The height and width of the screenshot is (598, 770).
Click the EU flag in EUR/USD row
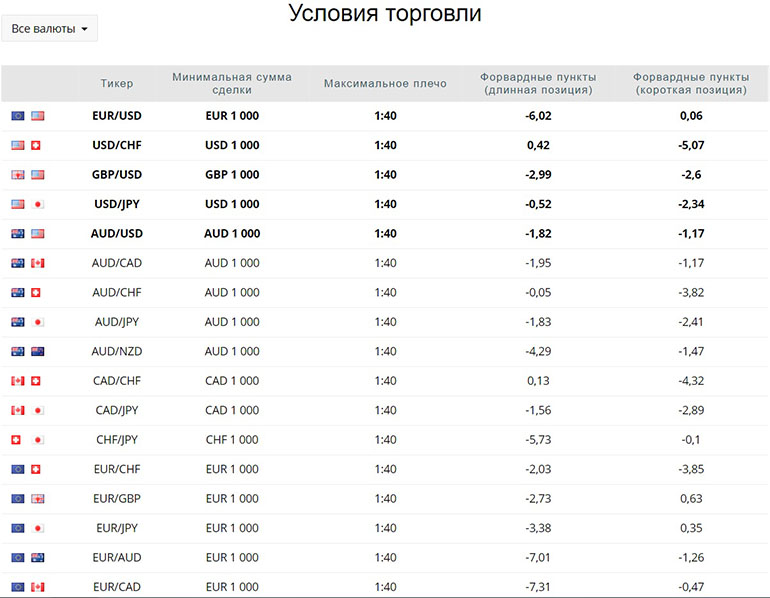click(18, 116)
